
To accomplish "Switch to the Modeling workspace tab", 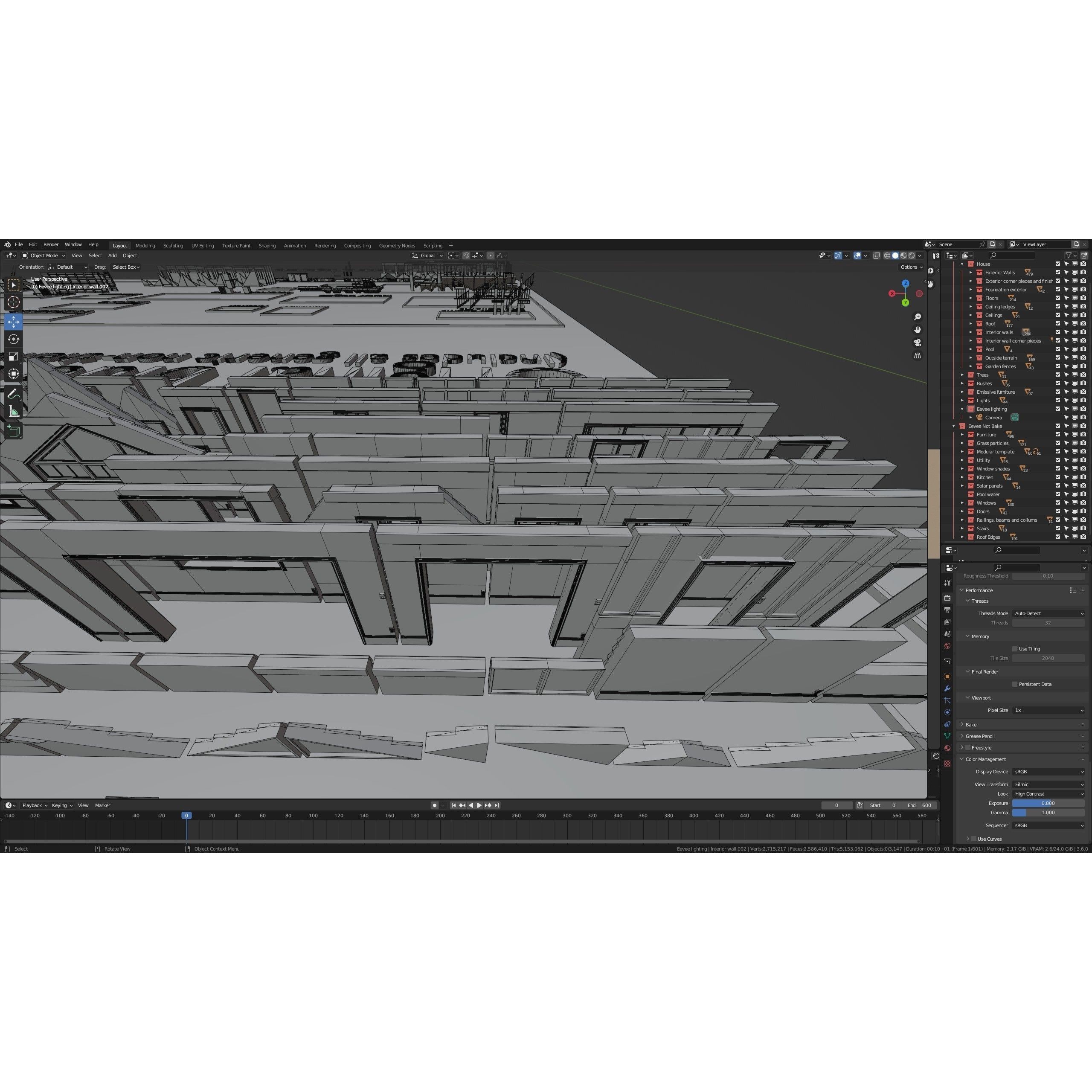I will 145,245.
